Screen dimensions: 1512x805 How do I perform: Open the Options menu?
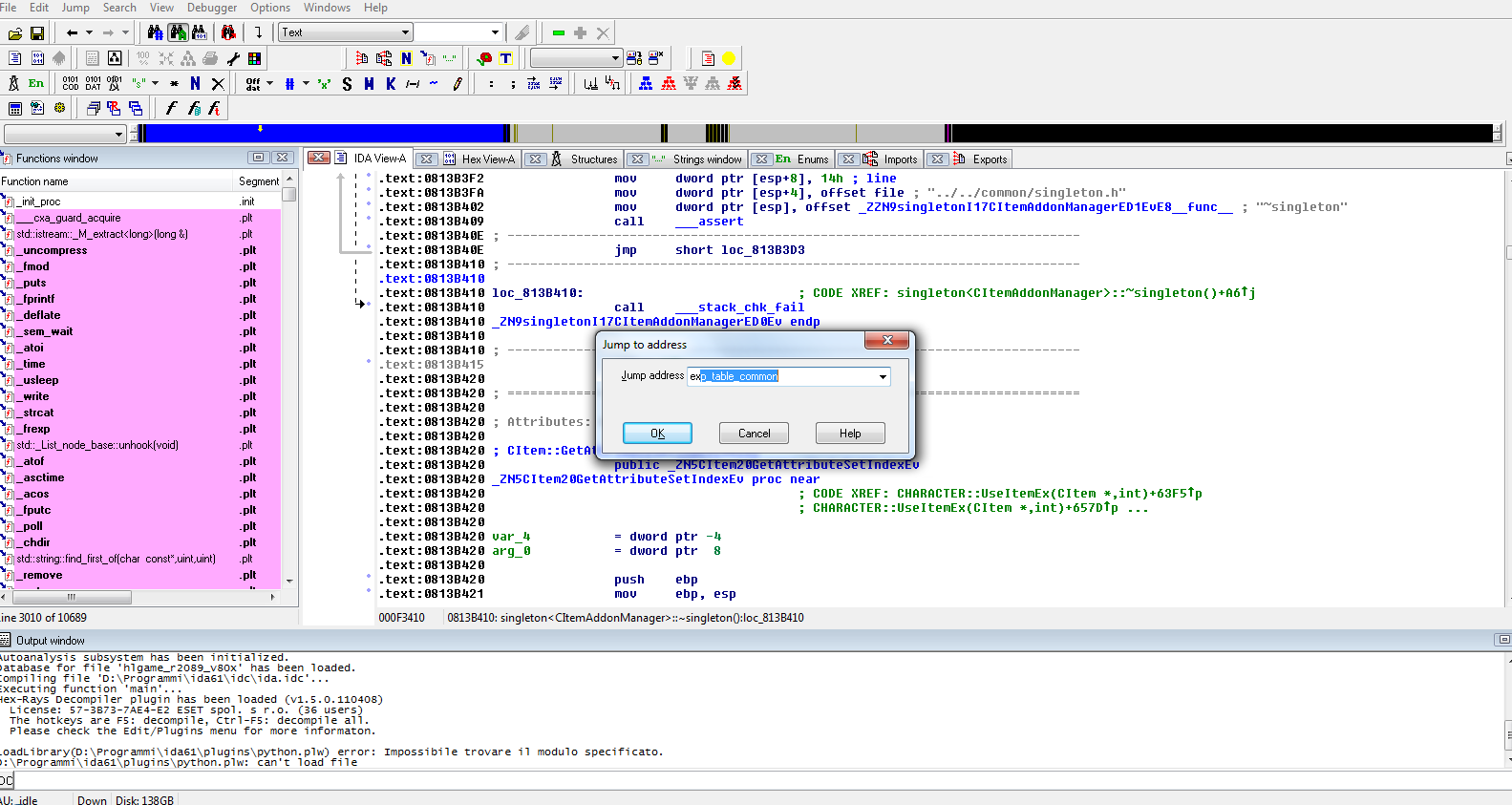(x=270, y=8)
